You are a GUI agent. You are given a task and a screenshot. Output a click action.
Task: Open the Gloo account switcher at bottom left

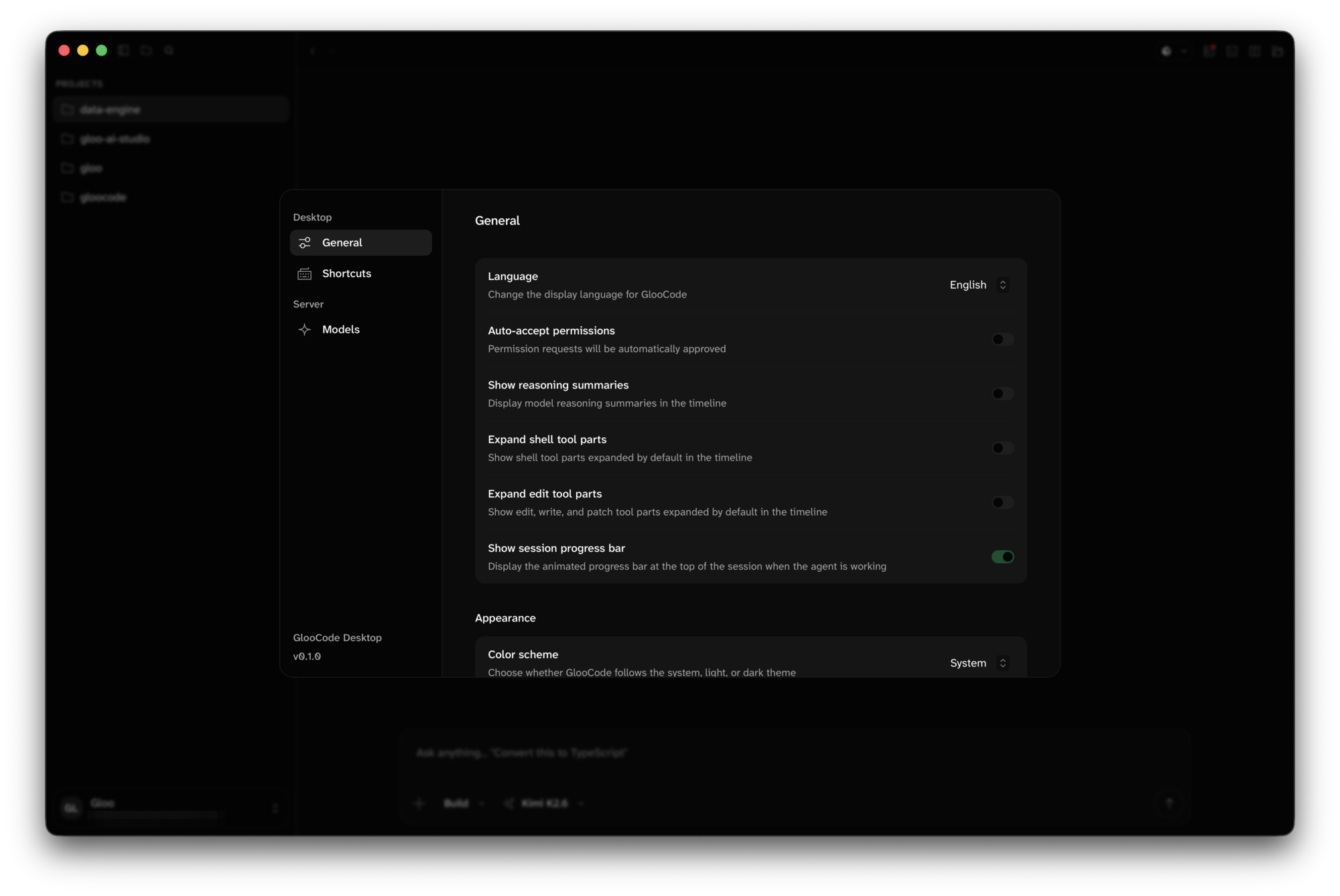click(x=171, y=808)
